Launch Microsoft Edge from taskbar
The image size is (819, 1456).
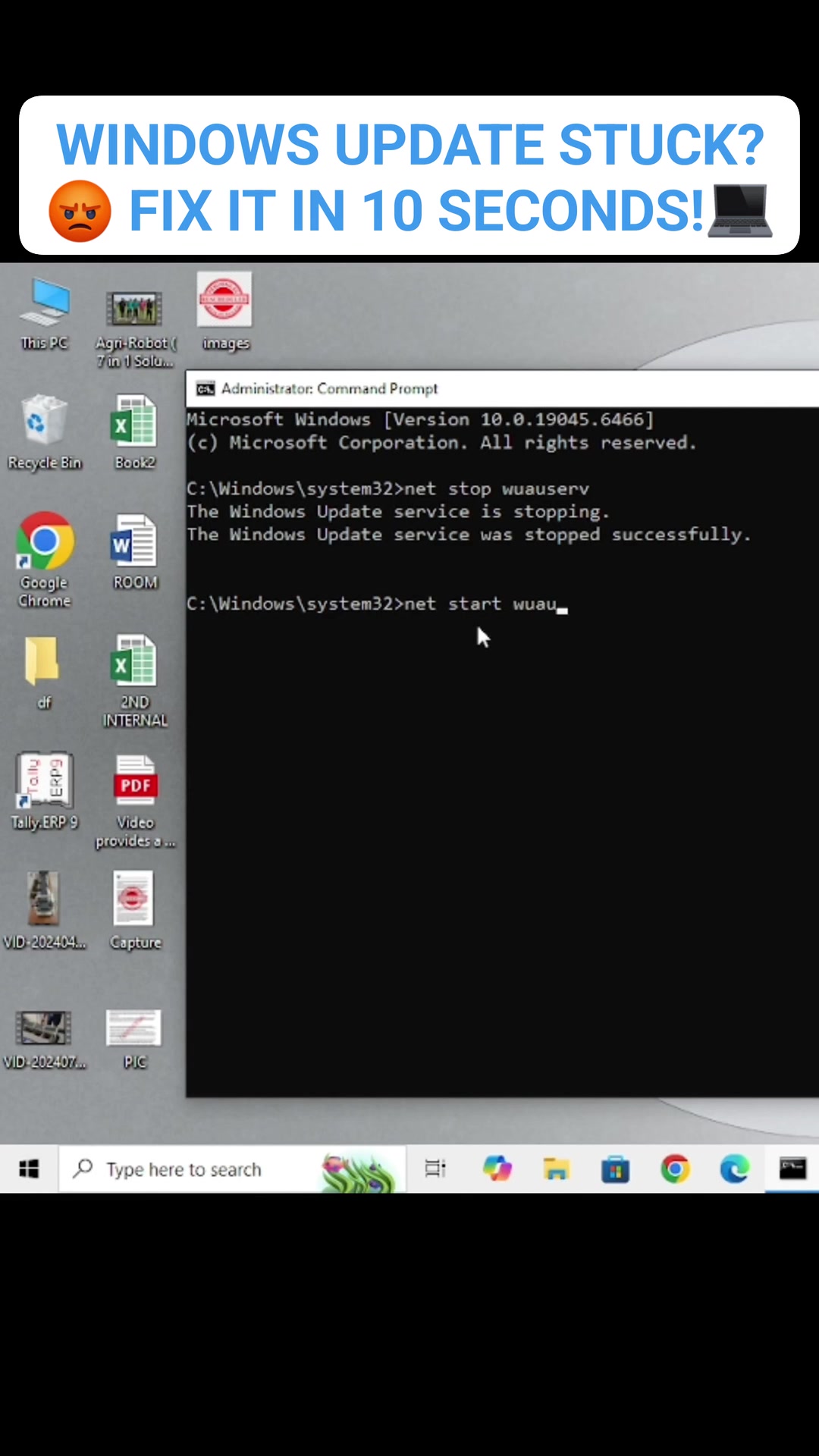[x=734, y=1169]
